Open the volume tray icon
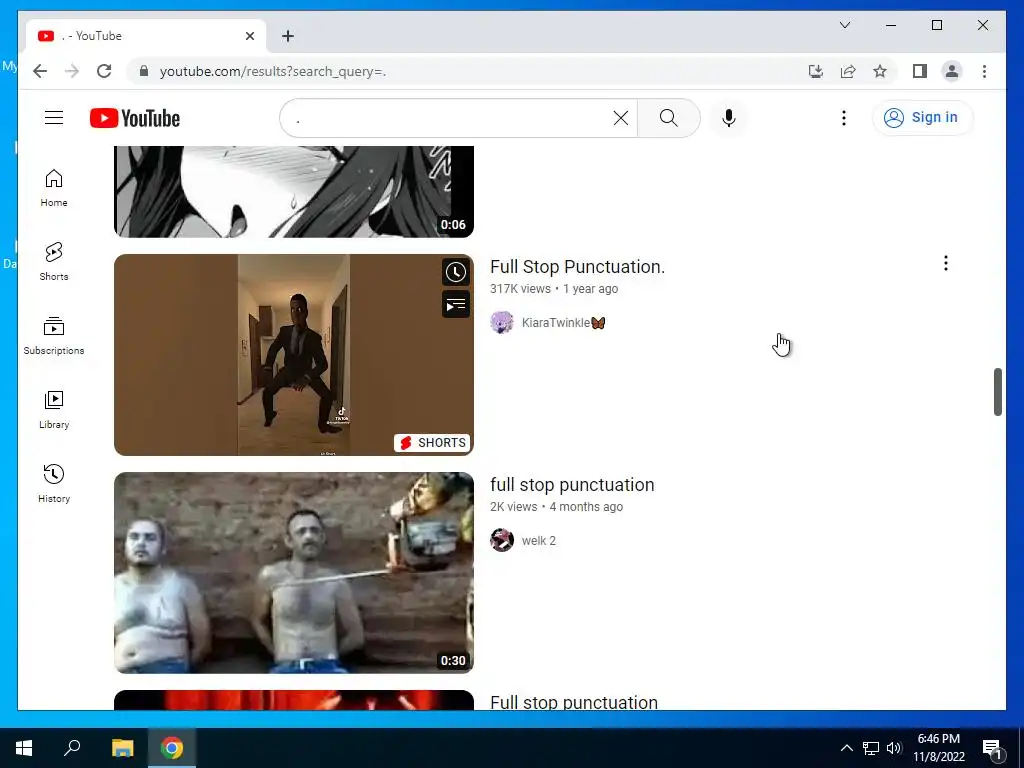1024x768 pixels. pos(894,748)
